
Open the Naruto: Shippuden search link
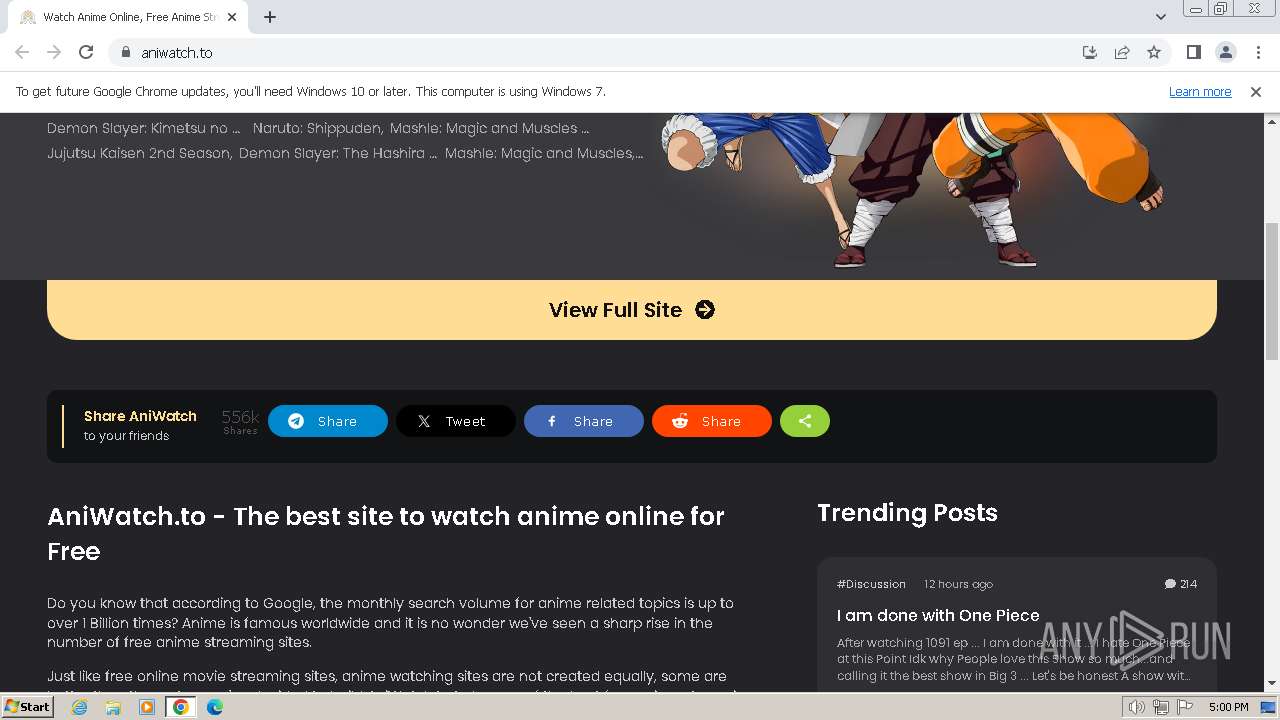tap(317, 128)
